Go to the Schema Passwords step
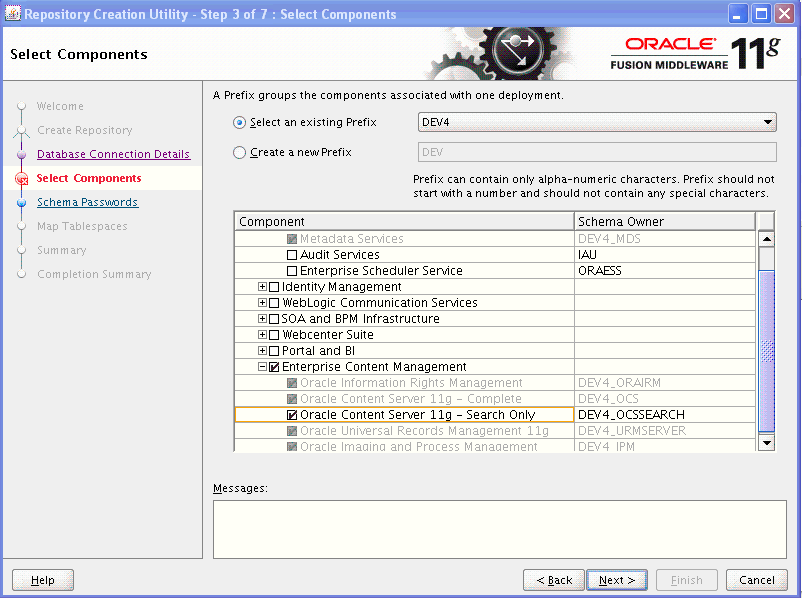 click(87, 203)
